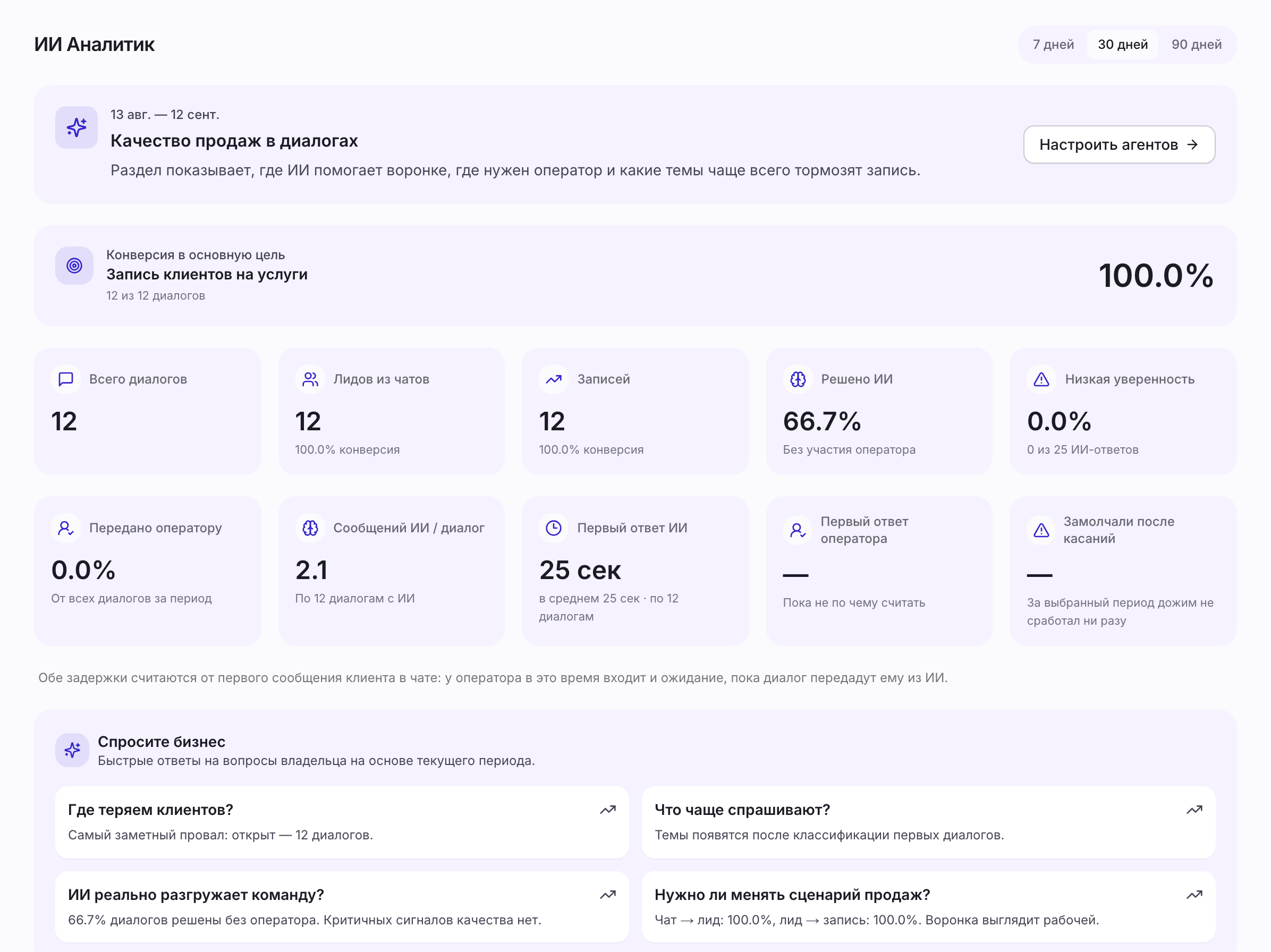Click the 100.0% conversion value
This screenshot has width=1271, height=952.
(x=1156, y=275)
